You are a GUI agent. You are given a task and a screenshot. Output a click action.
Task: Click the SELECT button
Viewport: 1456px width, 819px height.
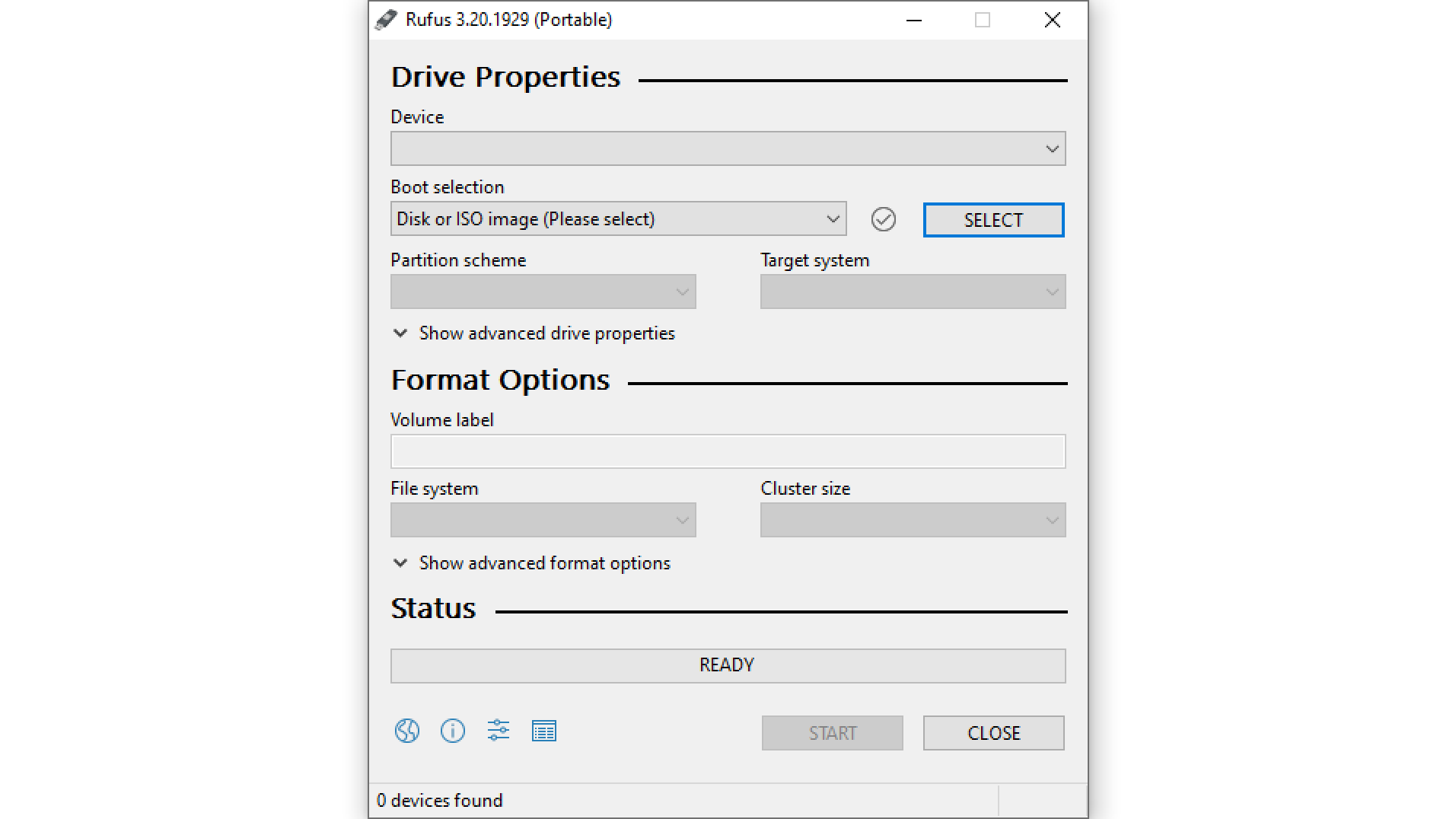click(x=993, y=220)
